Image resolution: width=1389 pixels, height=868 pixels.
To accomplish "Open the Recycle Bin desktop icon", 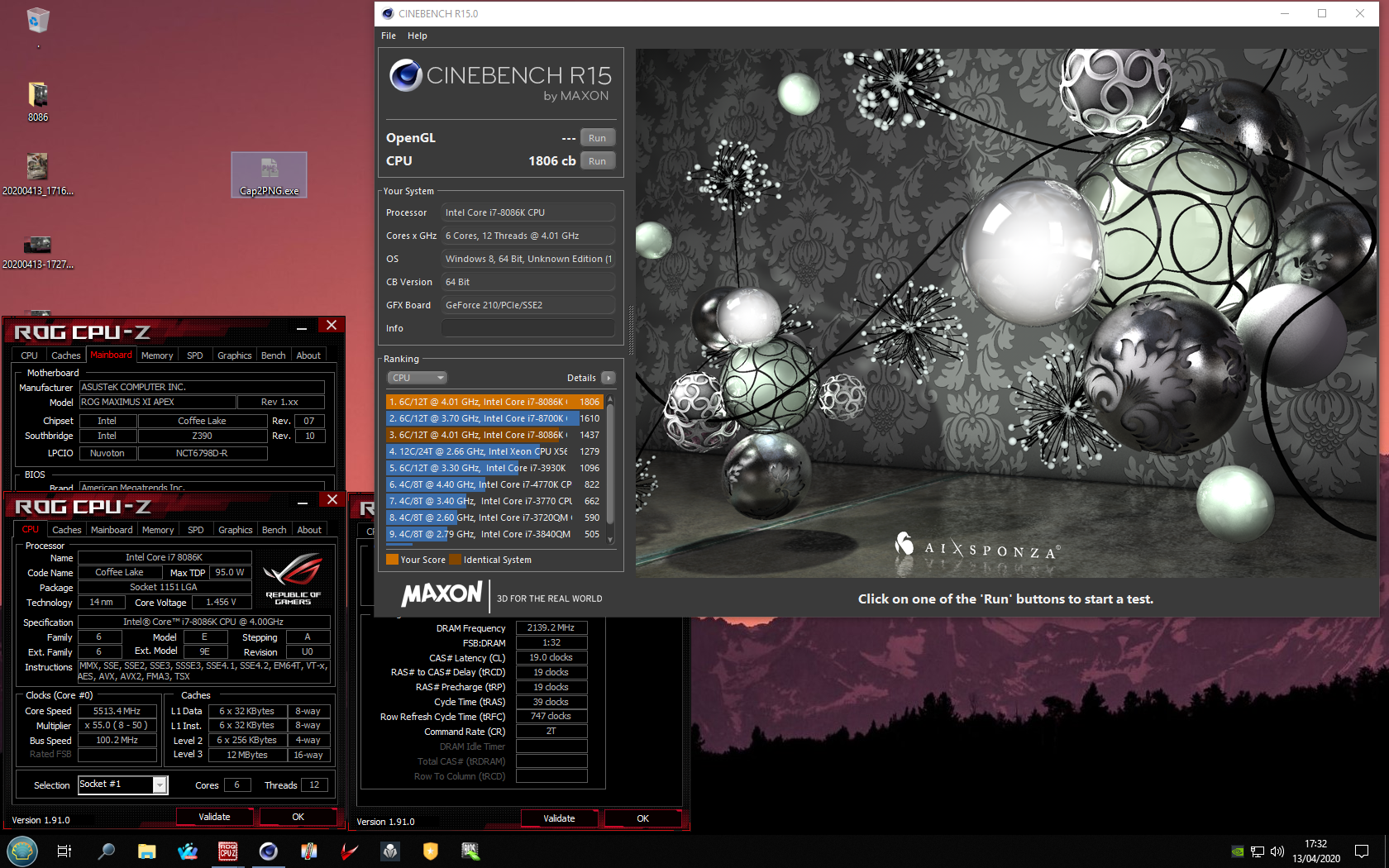I will pos(38,20).
